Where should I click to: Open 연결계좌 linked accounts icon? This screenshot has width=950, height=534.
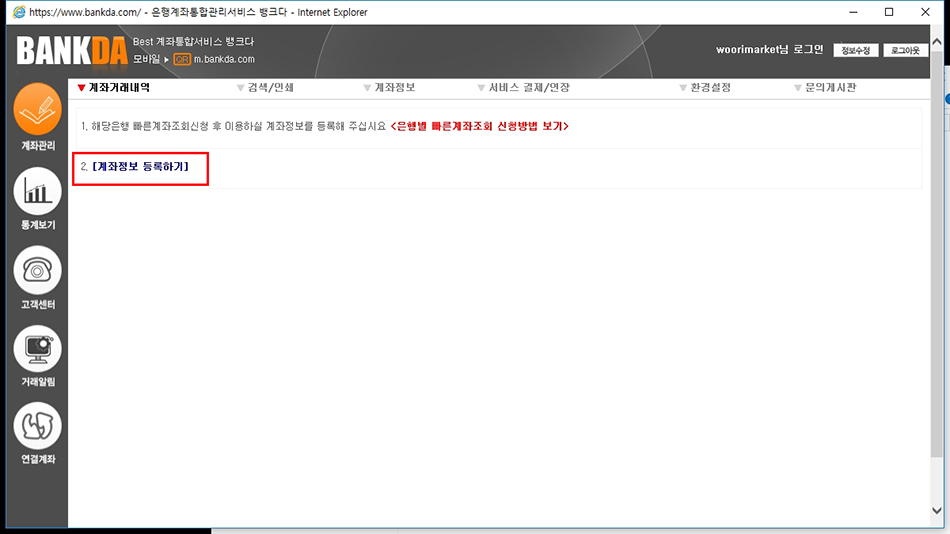click(38, 426)
